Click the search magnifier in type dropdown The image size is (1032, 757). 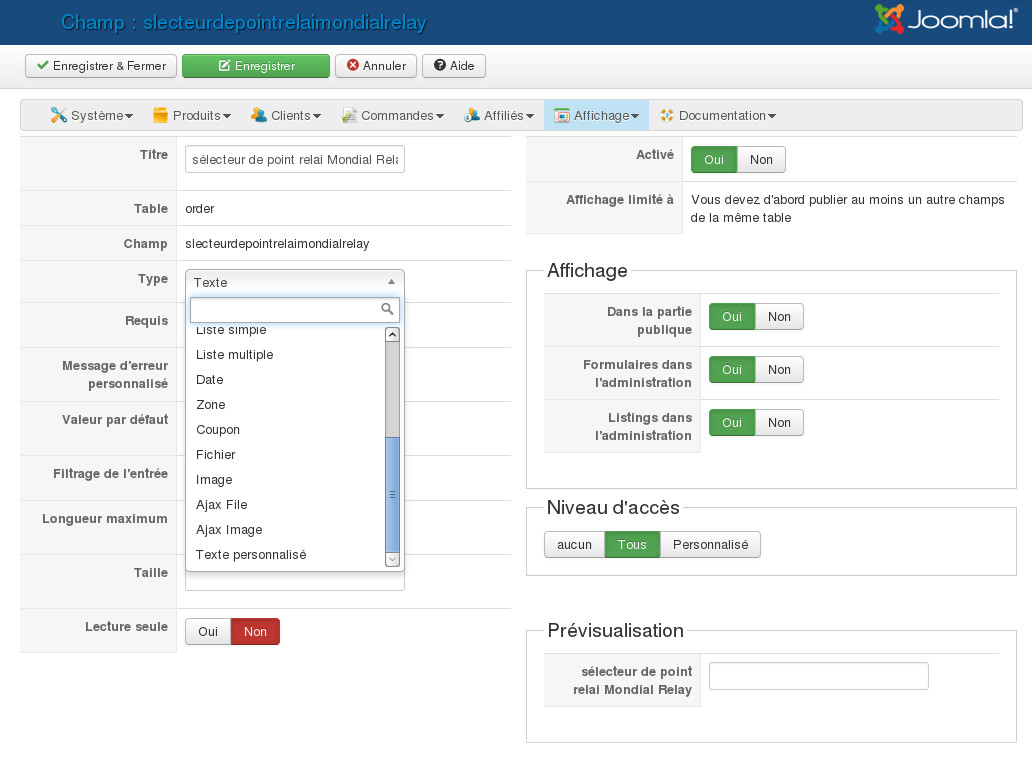pyautogui.click(x=387, y=309)
